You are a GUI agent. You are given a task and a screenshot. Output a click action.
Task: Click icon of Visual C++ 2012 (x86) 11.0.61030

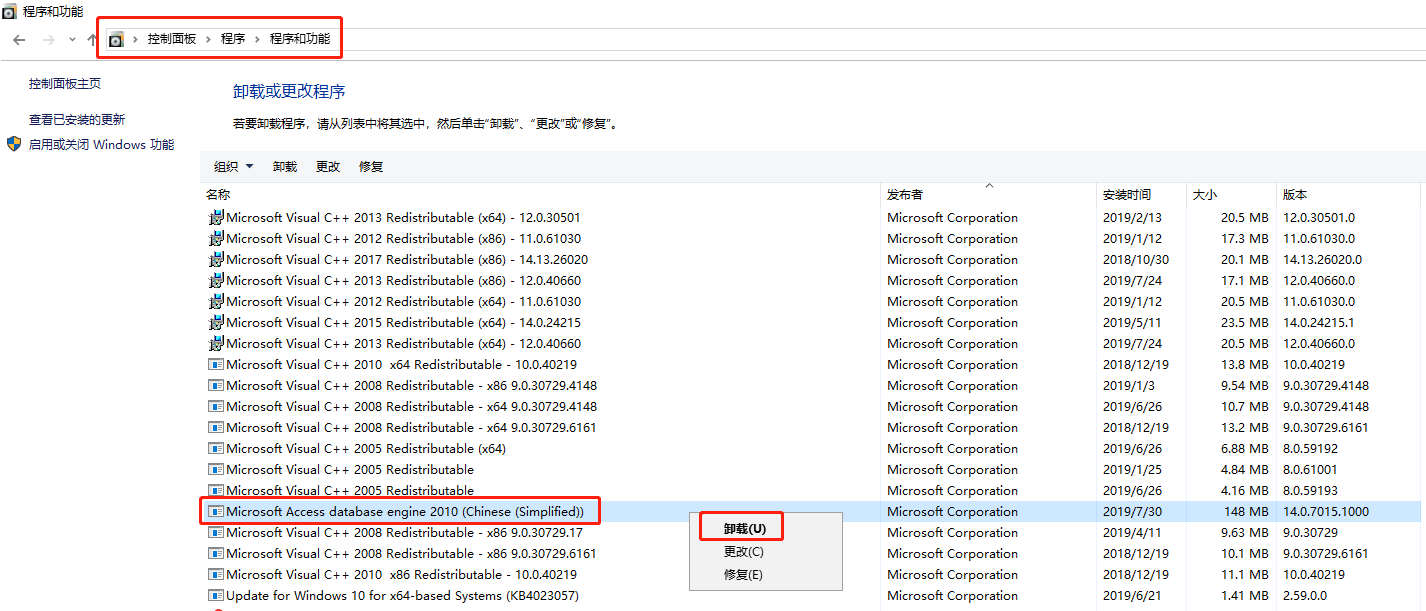pos(215,238)
